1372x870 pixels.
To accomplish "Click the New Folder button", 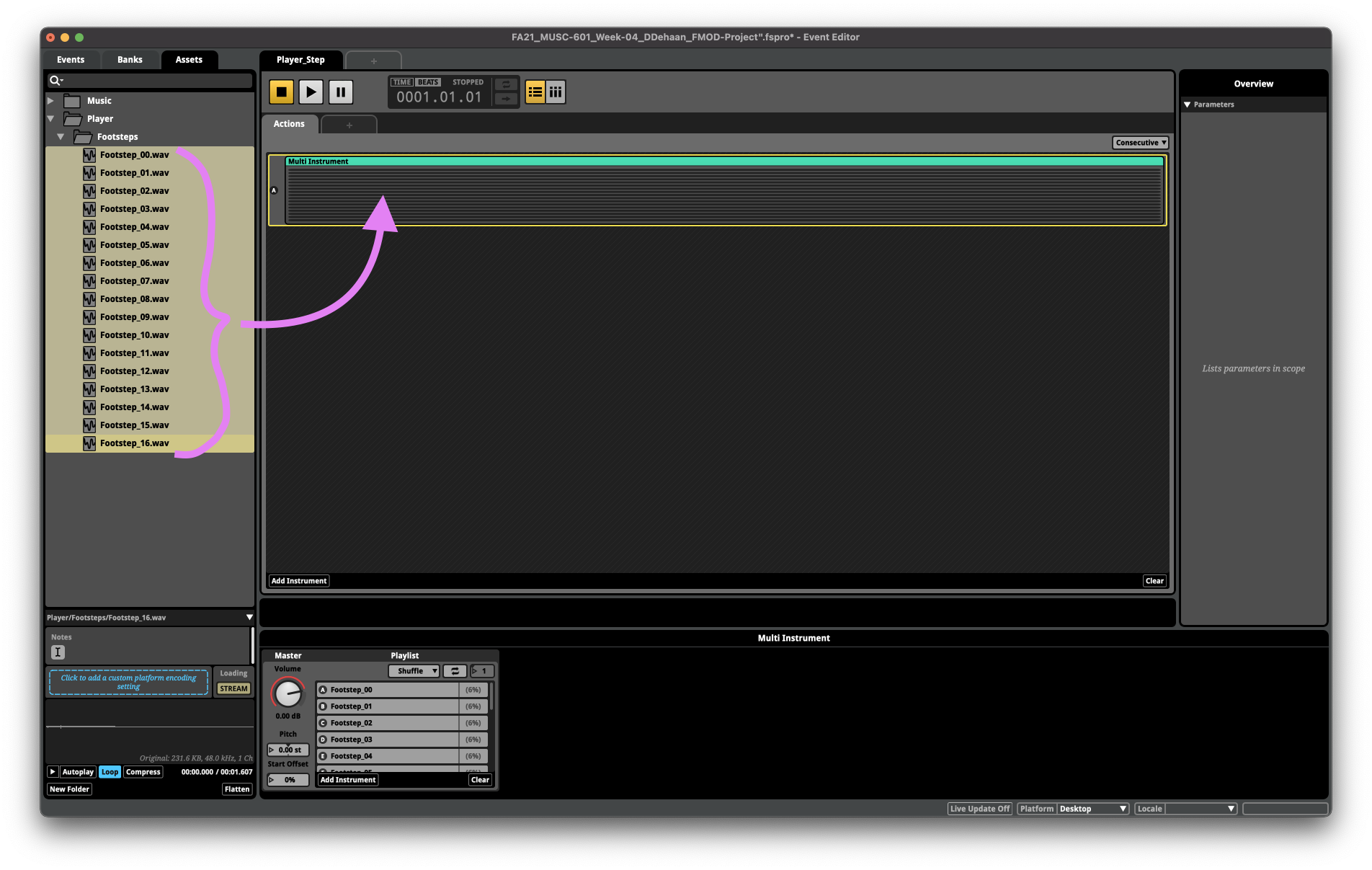I will 69,789.
